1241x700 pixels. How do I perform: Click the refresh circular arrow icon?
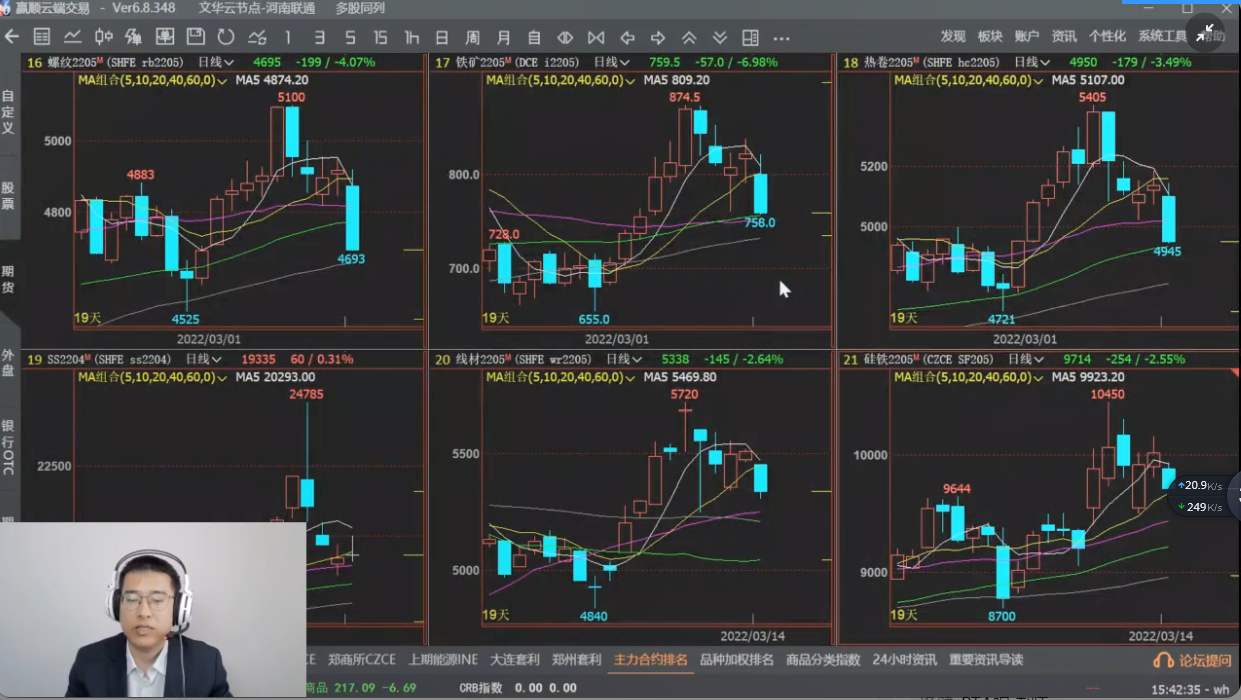pos(226,37)
